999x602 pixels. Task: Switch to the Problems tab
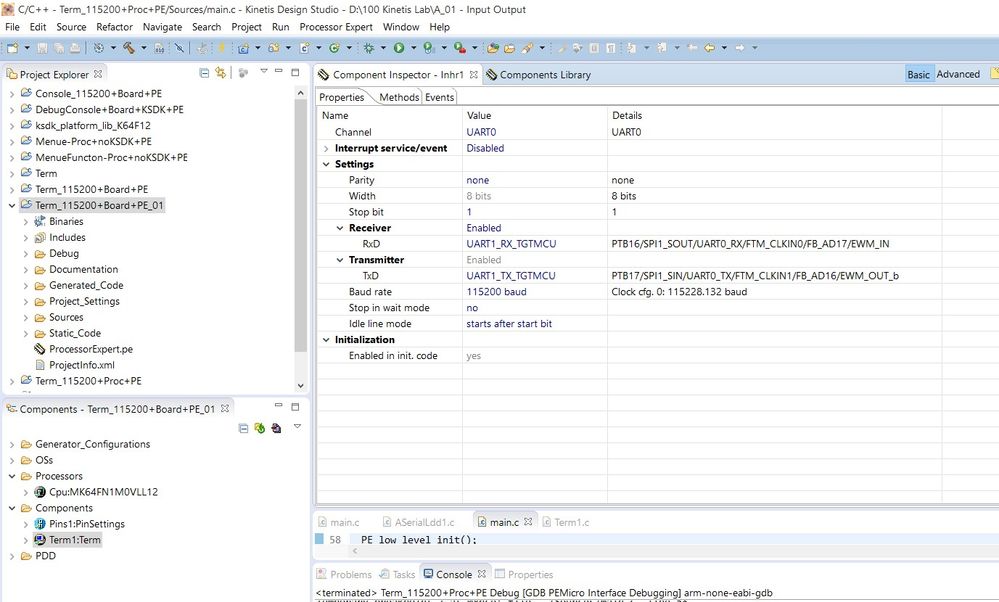point(344,574)
